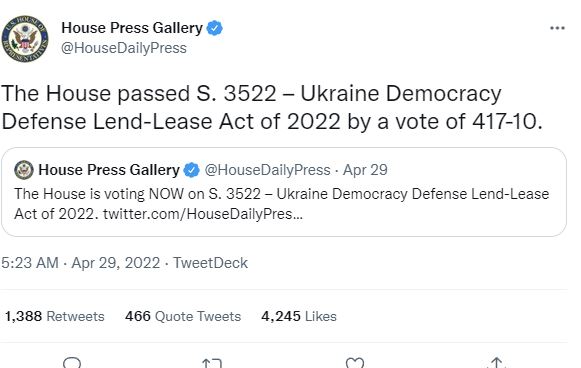The height and width of the screenshot is (368, 581).
Task: Click the 5:23 AM · Apr 29, 2022 timestamp
Action: (x=80, y=263)
